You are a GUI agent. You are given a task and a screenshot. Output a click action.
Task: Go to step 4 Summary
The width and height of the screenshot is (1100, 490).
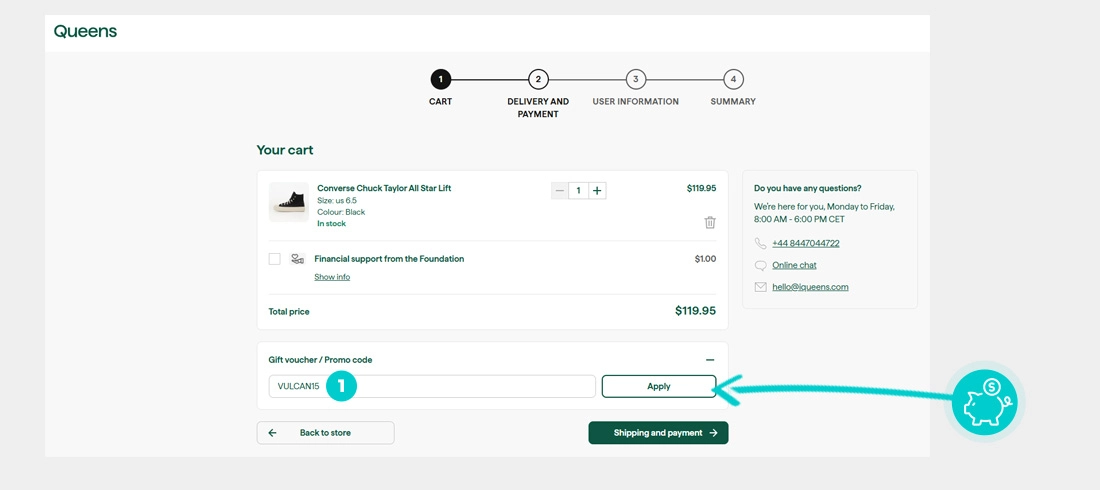tap(733, 79)
